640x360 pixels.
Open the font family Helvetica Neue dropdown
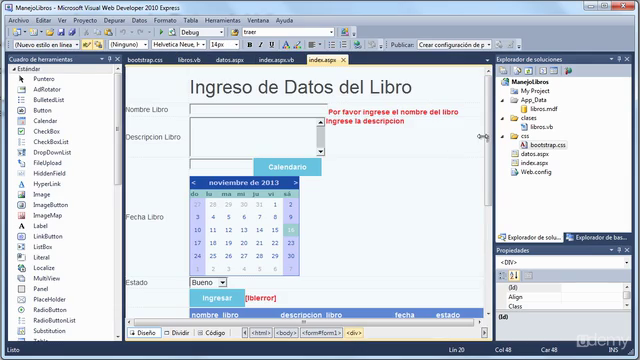pos(203,45)
